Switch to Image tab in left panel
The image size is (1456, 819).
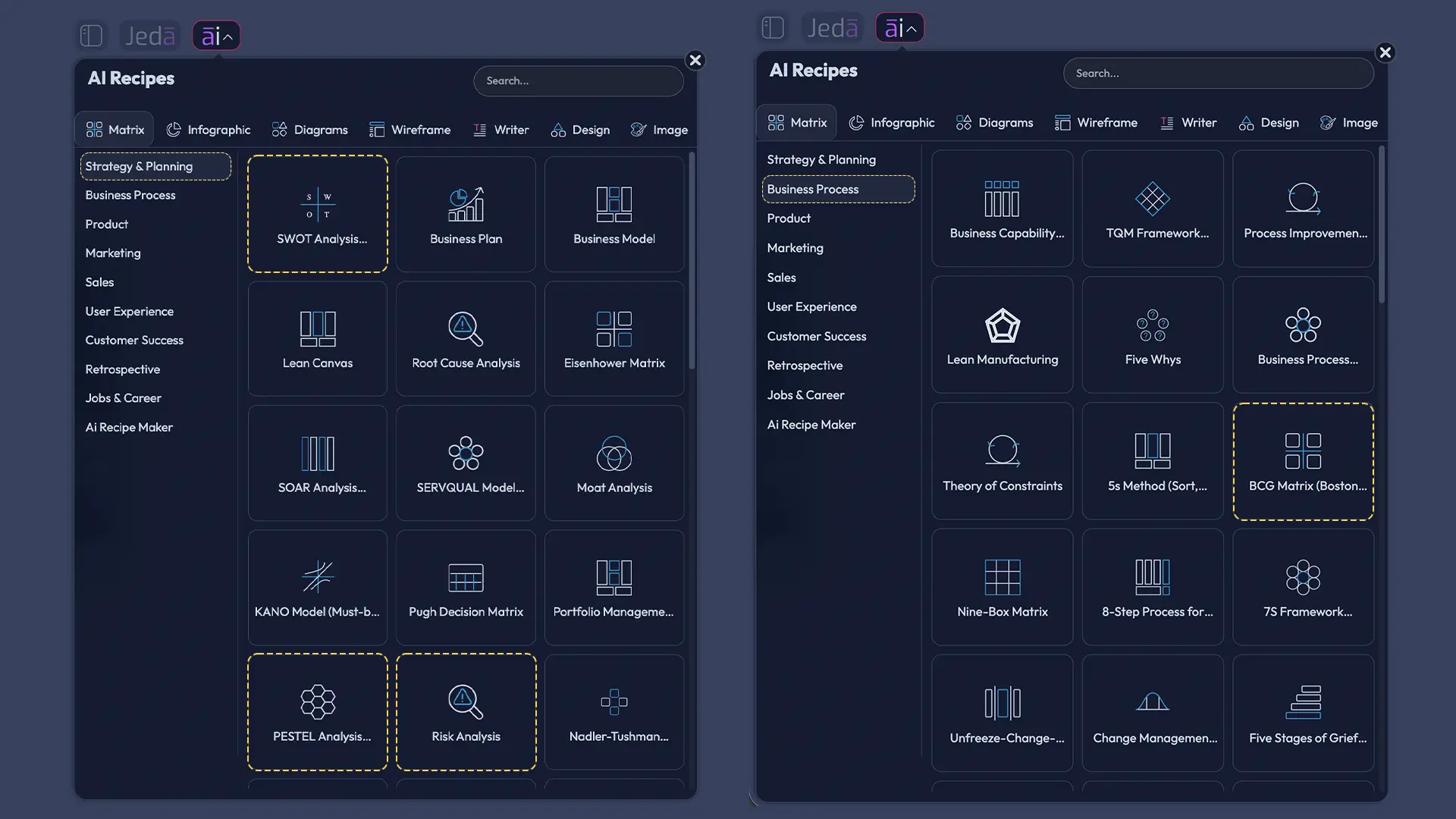coord(659,130)
